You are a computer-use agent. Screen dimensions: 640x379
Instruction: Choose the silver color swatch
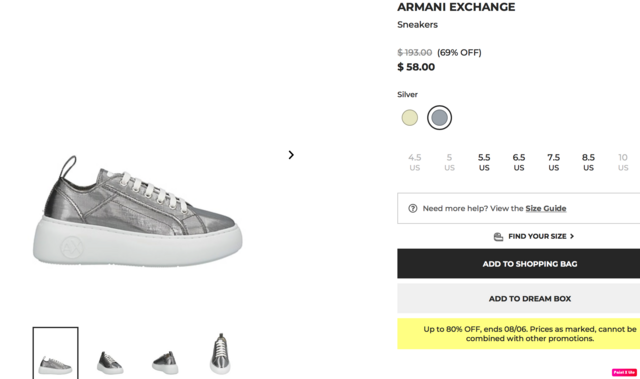click(x=440, y=118)
